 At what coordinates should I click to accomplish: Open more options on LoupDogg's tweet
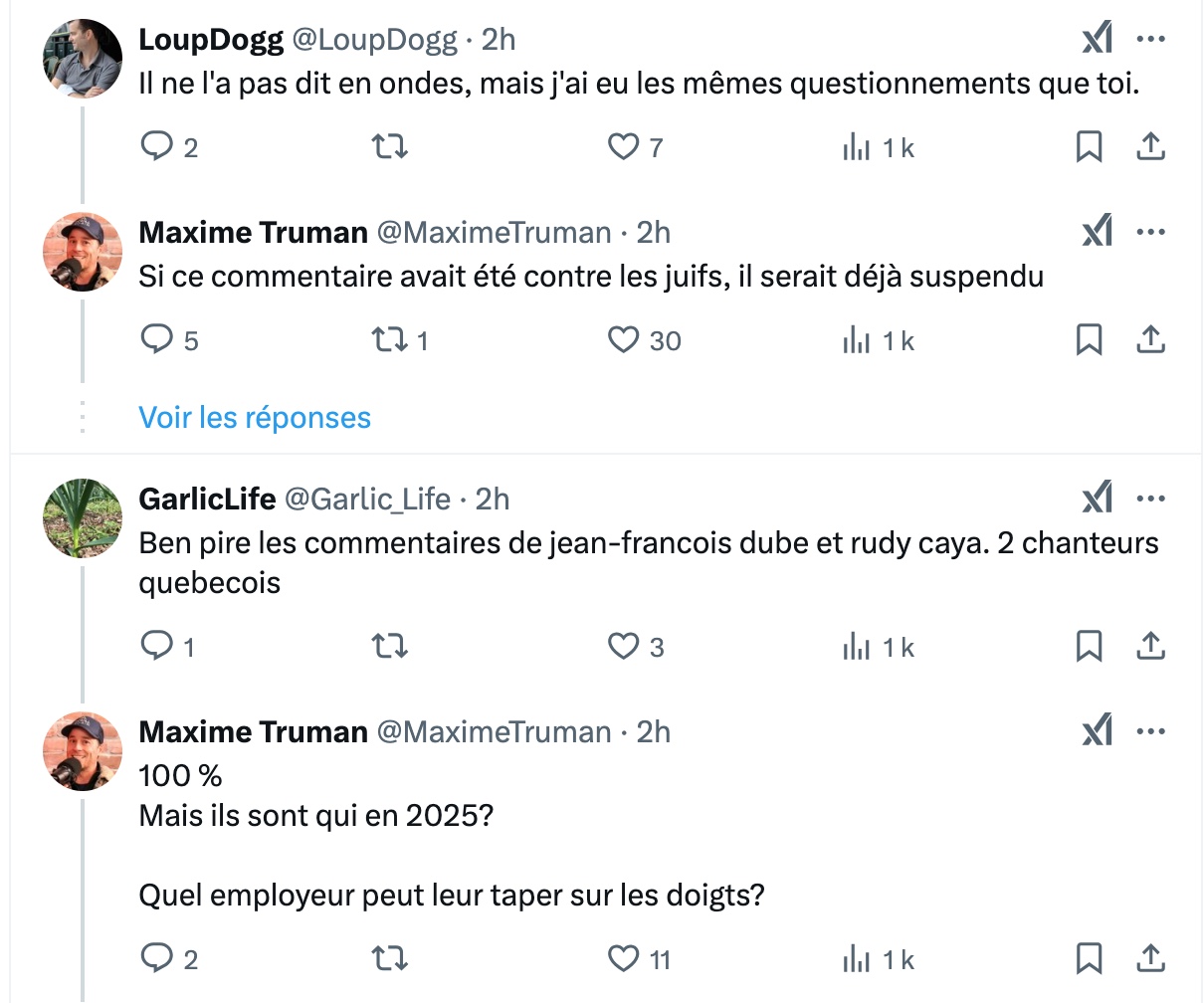(x=1150, y=39)
